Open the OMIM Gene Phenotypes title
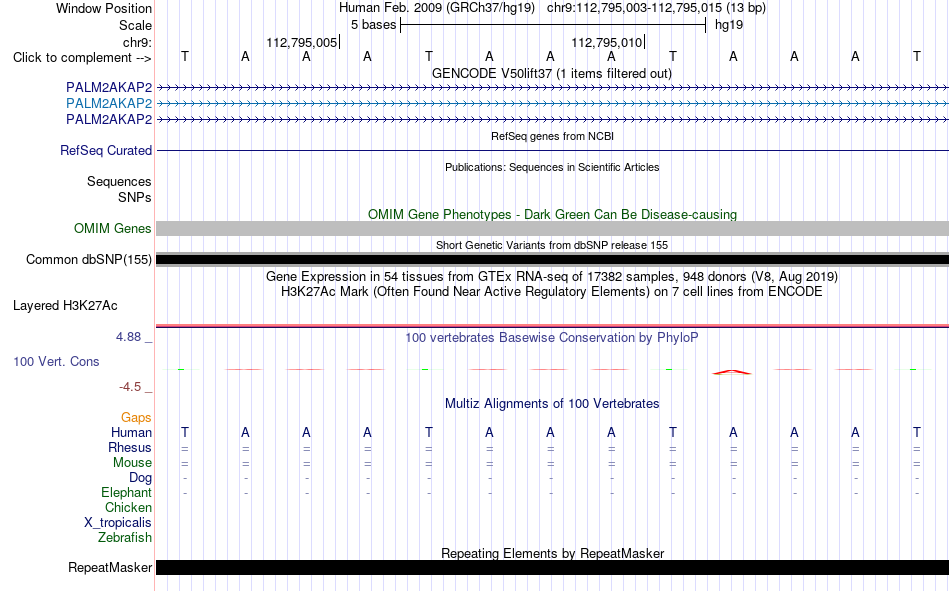Image resolution: width=950 pixels, height=591 pixels. pos(552,215)
